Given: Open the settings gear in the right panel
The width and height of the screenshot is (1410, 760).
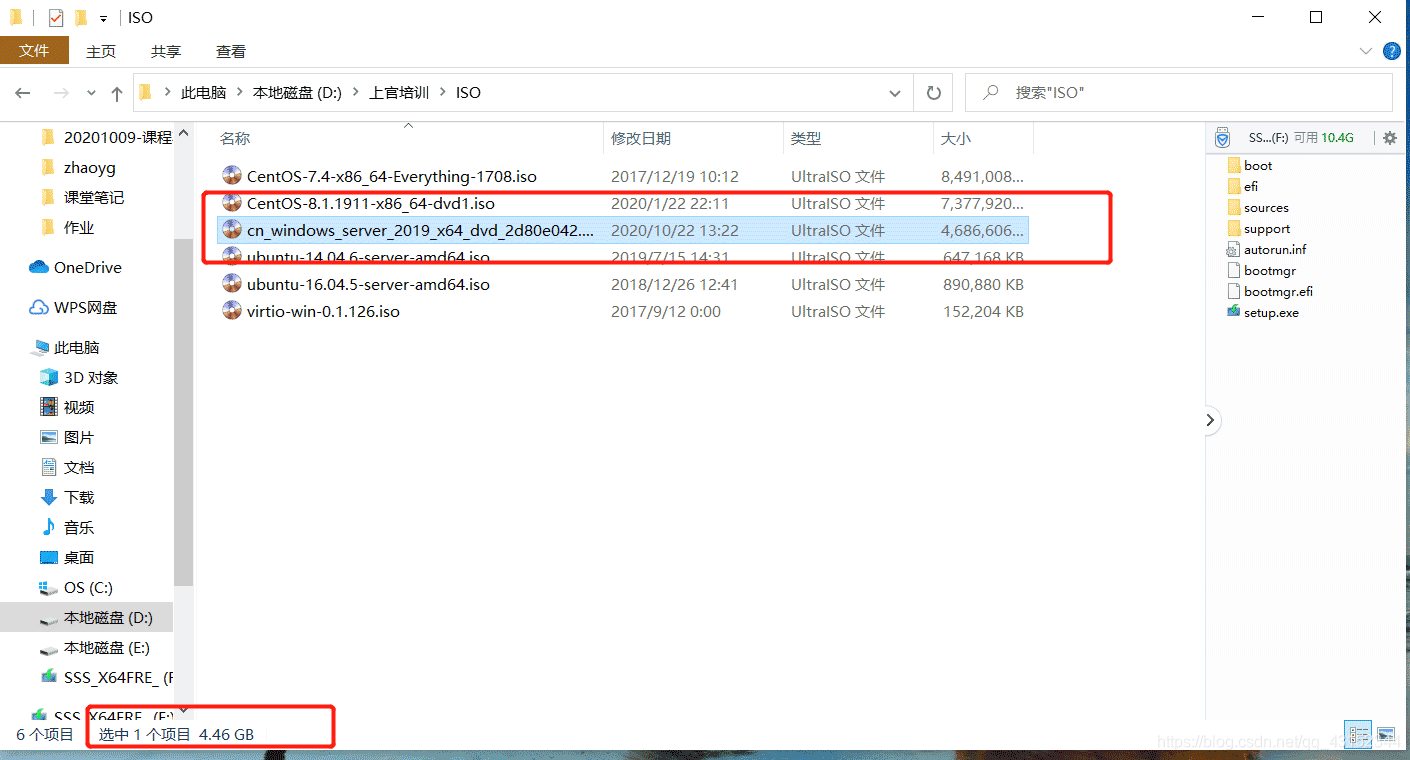Looking at the screenshot, I should point(1389,138).
